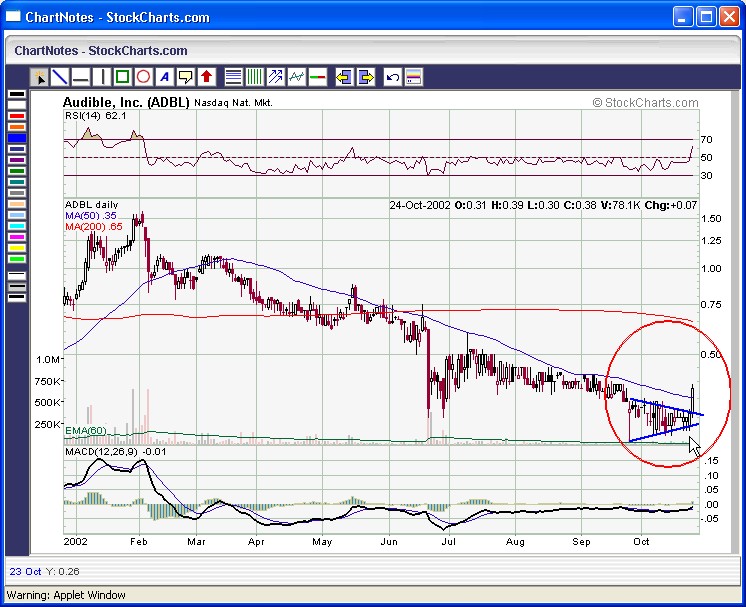Image resolution: width=746 pixels, height=607 pixels.
Task: Click the Chg:+0.07 value in quote line
Action: tap(671, 205)
